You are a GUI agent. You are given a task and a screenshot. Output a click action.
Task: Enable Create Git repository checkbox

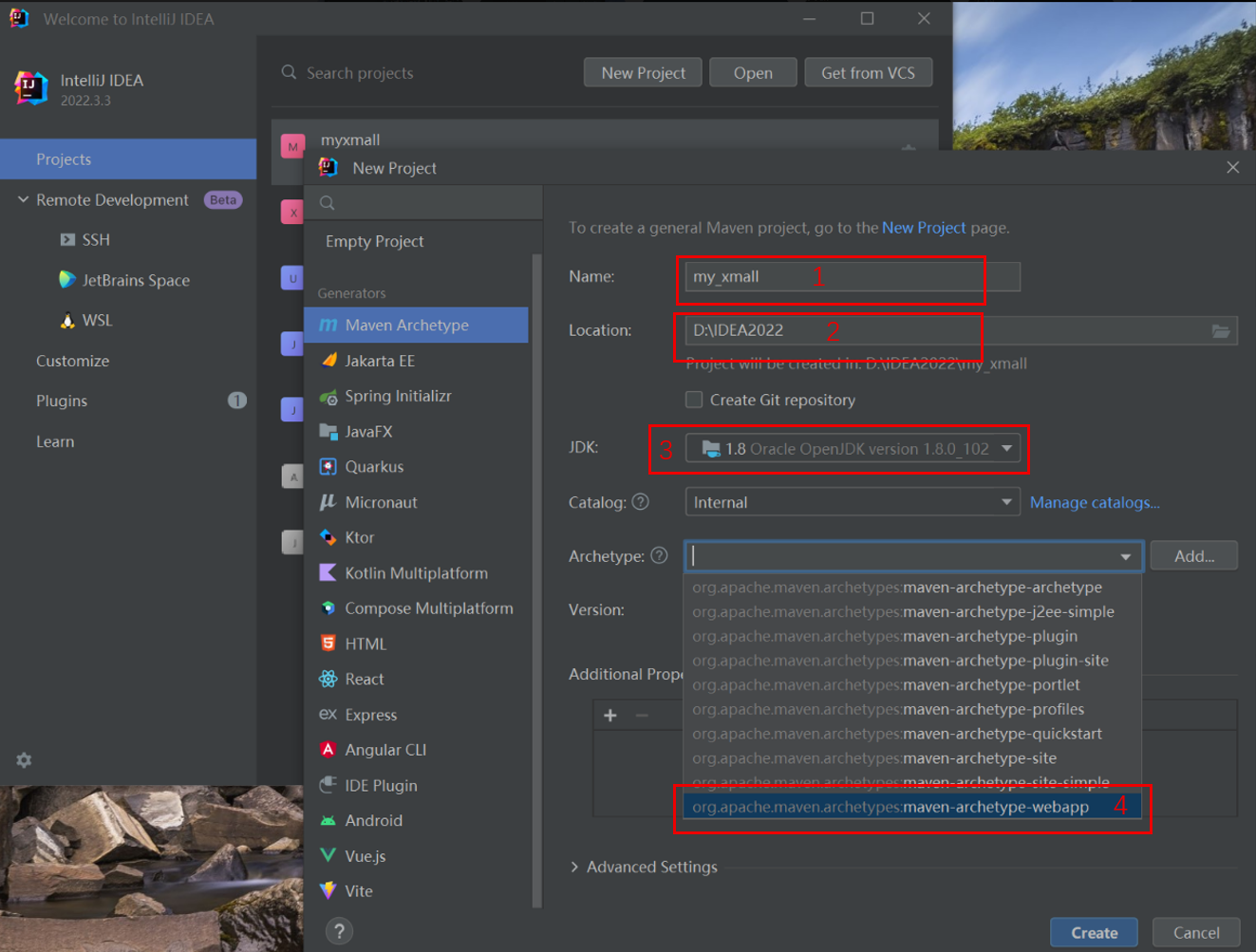[x=694, y=400]
